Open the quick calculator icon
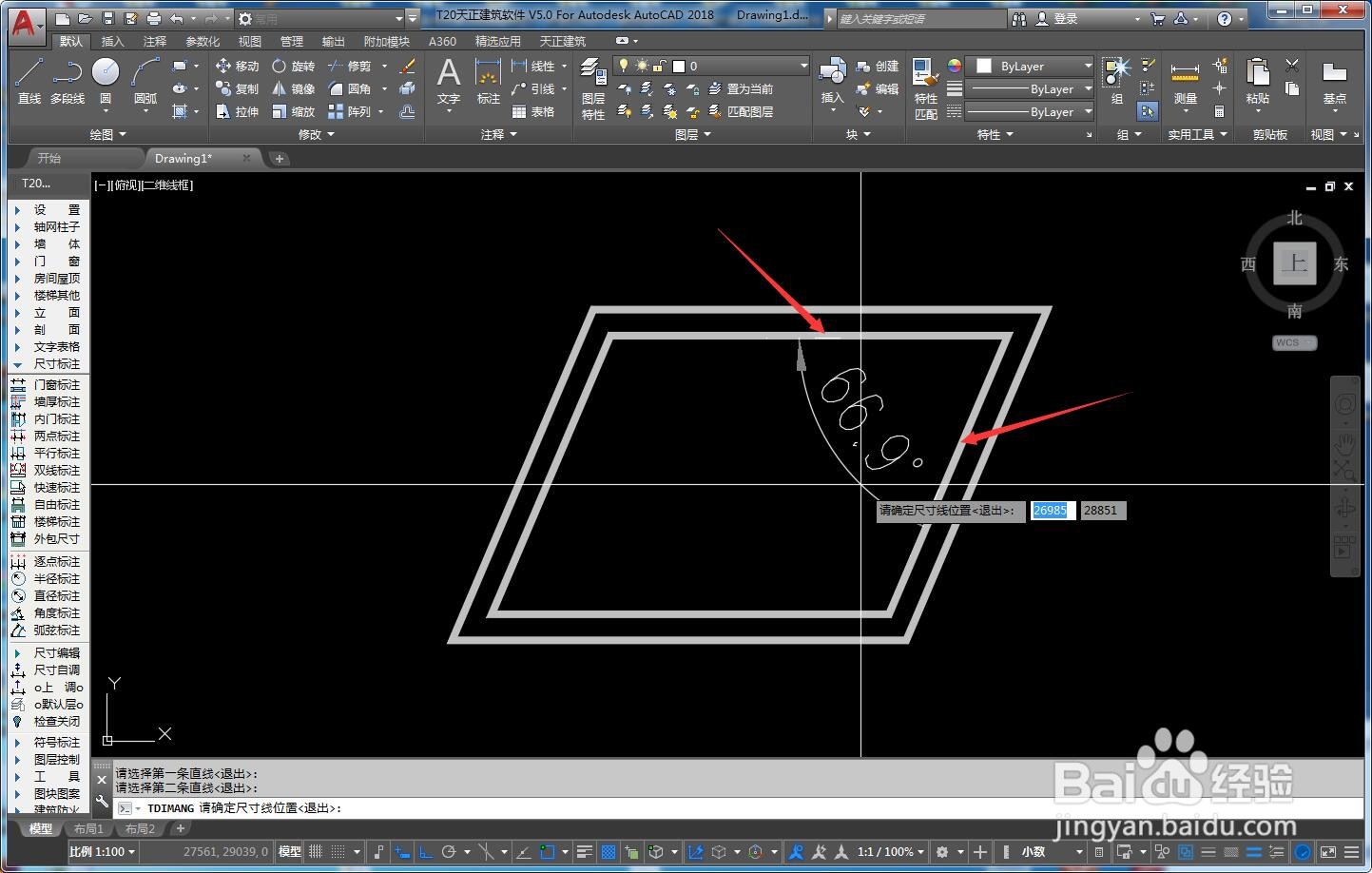This screenshot has height=873, width=1372. (x=1219, y=111)
